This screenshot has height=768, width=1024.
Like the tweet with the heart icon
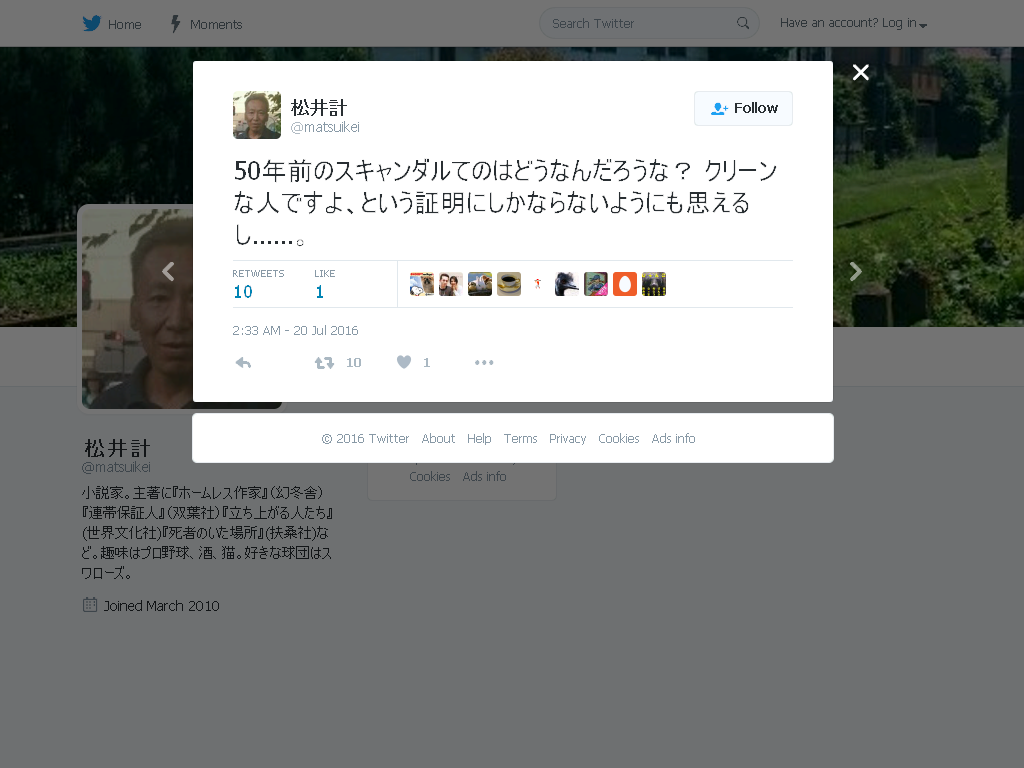click(404, 362)
